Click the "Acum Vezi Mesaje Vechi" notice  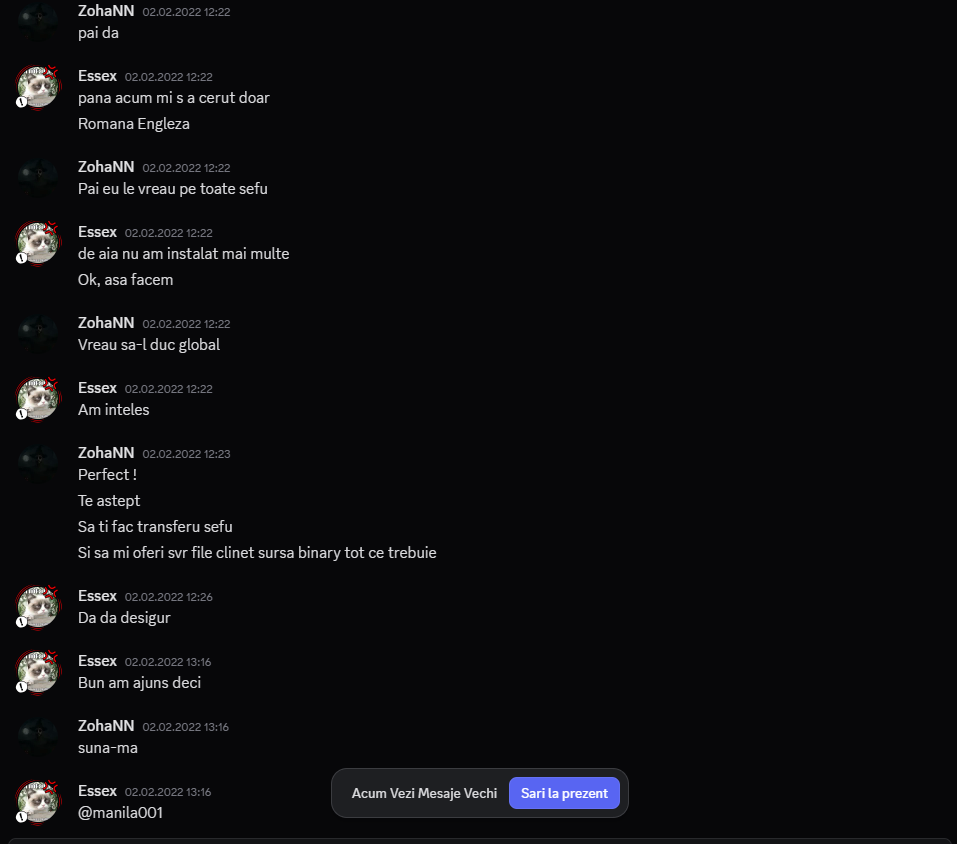click(x=424, y=793)
